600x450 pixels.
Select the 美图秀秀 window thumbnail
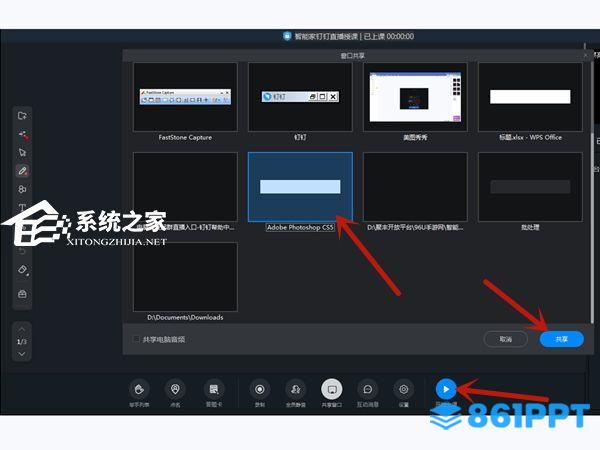pyautogui.click(x=415, y=97)
